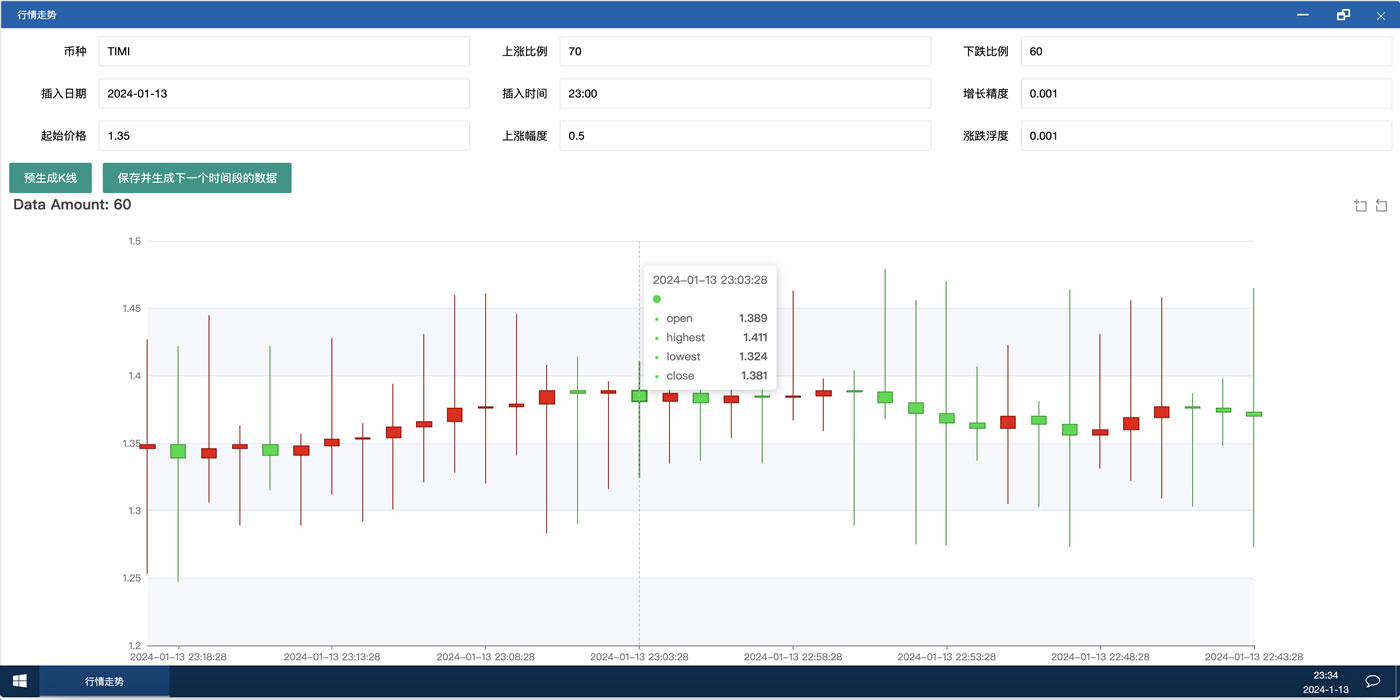Click the tooltip open value 1.389
The image size is (1400, 700).
point(753,318)
